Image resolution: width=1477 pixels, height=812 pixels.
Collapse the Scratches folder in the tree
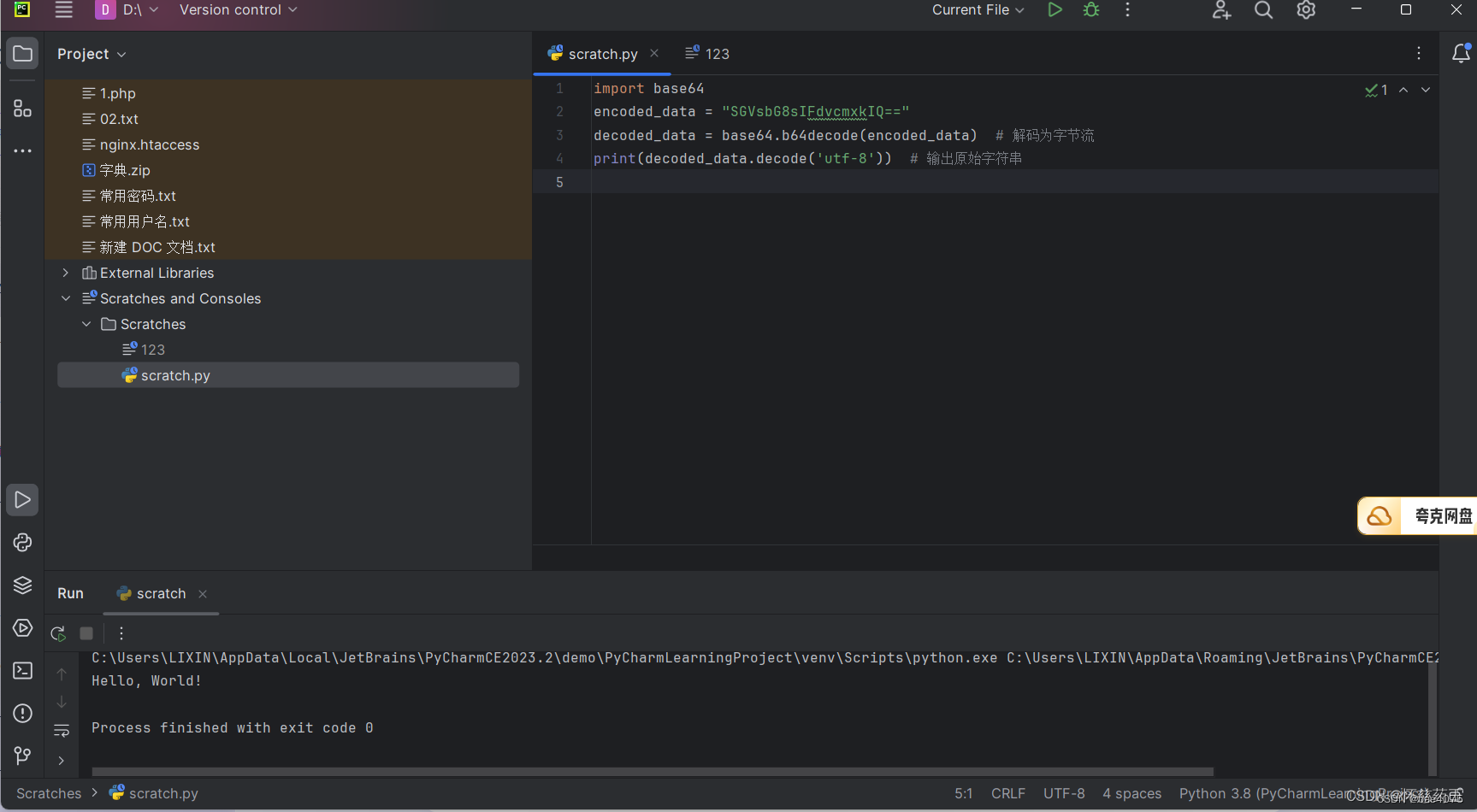[86, 324]
